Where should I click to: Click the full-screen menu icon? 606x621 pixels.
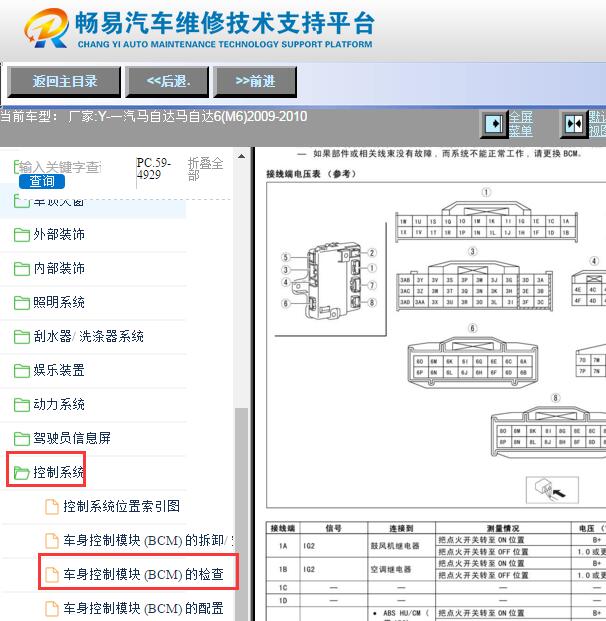pyautogui.click(x=493, y=124)
